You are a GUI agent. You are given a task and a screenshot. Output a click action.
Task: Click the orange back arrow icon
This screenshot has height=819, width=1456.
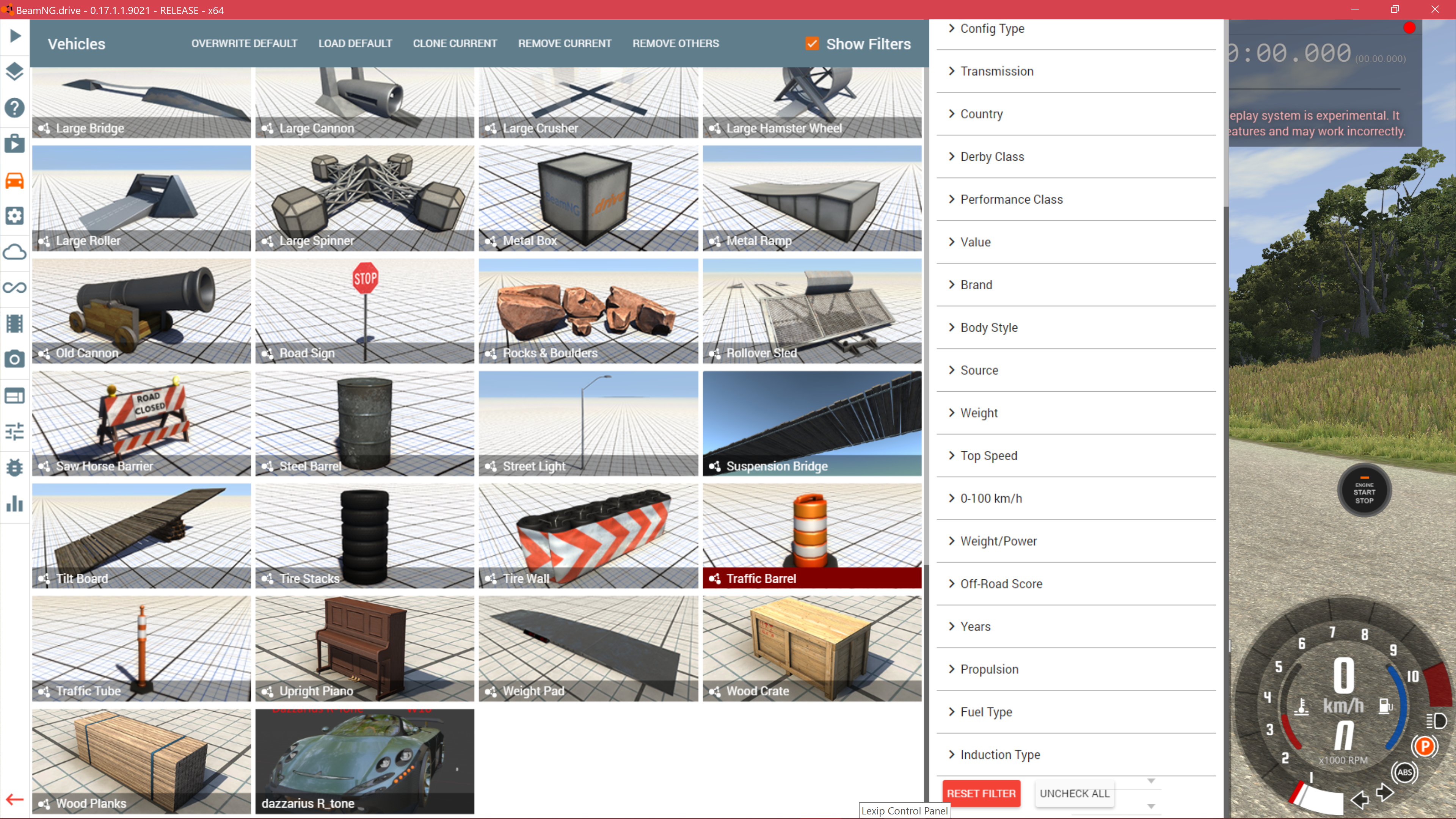(x=15, y=799)
